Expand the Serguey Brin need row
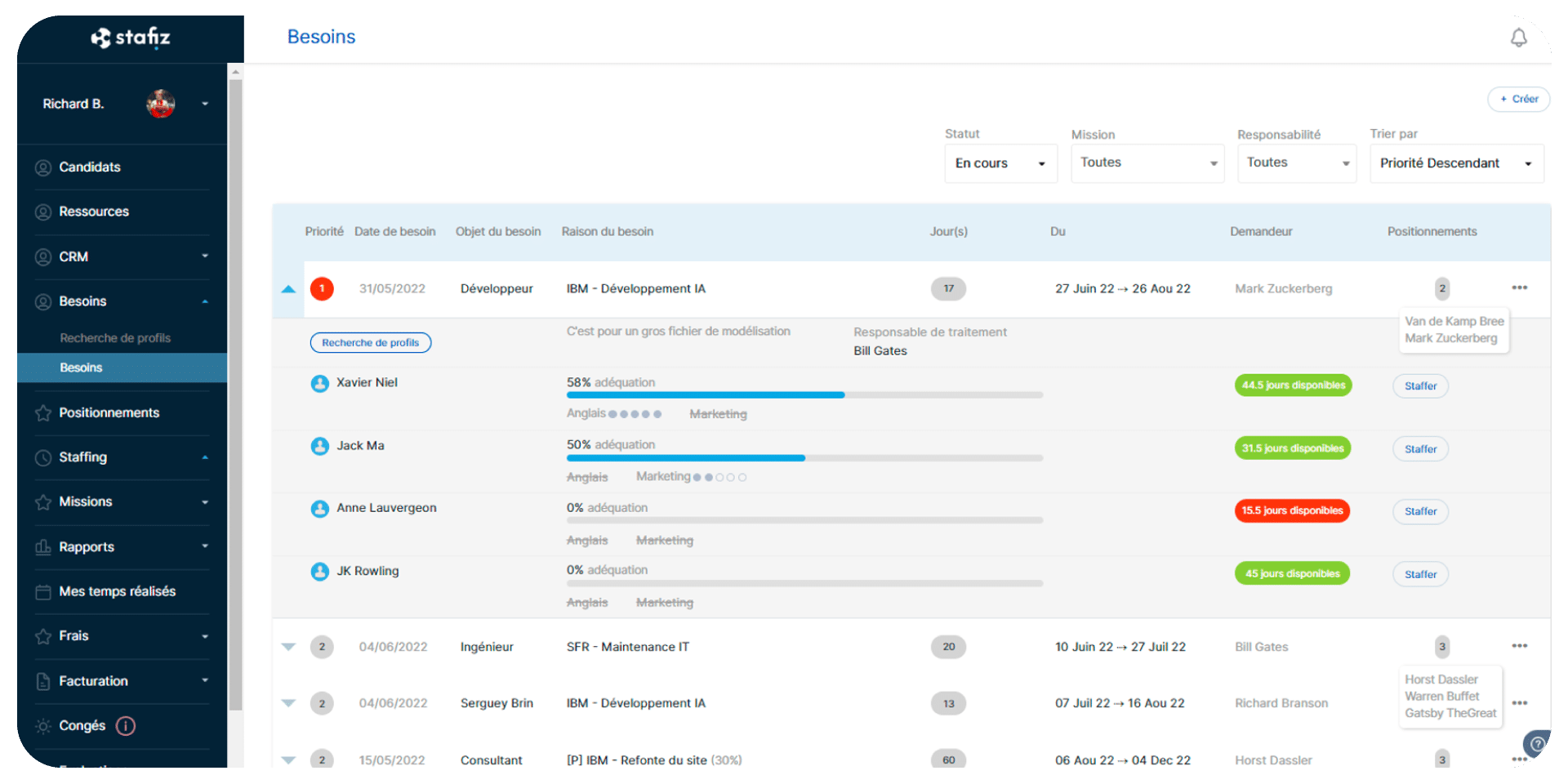The image size is (1568, 784). coord(288,703)
